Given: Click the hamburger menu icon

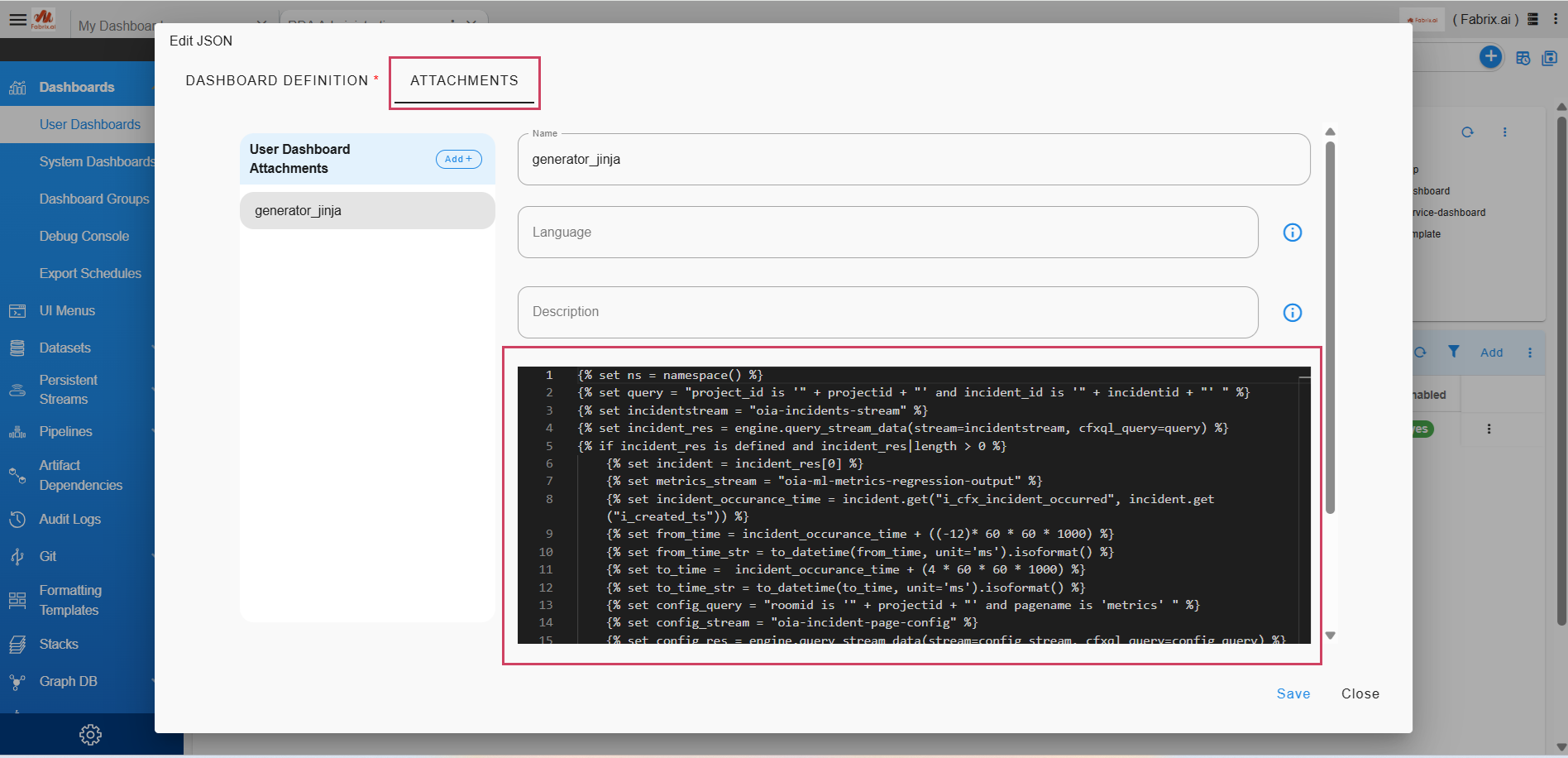Looking at the screenshot, I should 17,19.
